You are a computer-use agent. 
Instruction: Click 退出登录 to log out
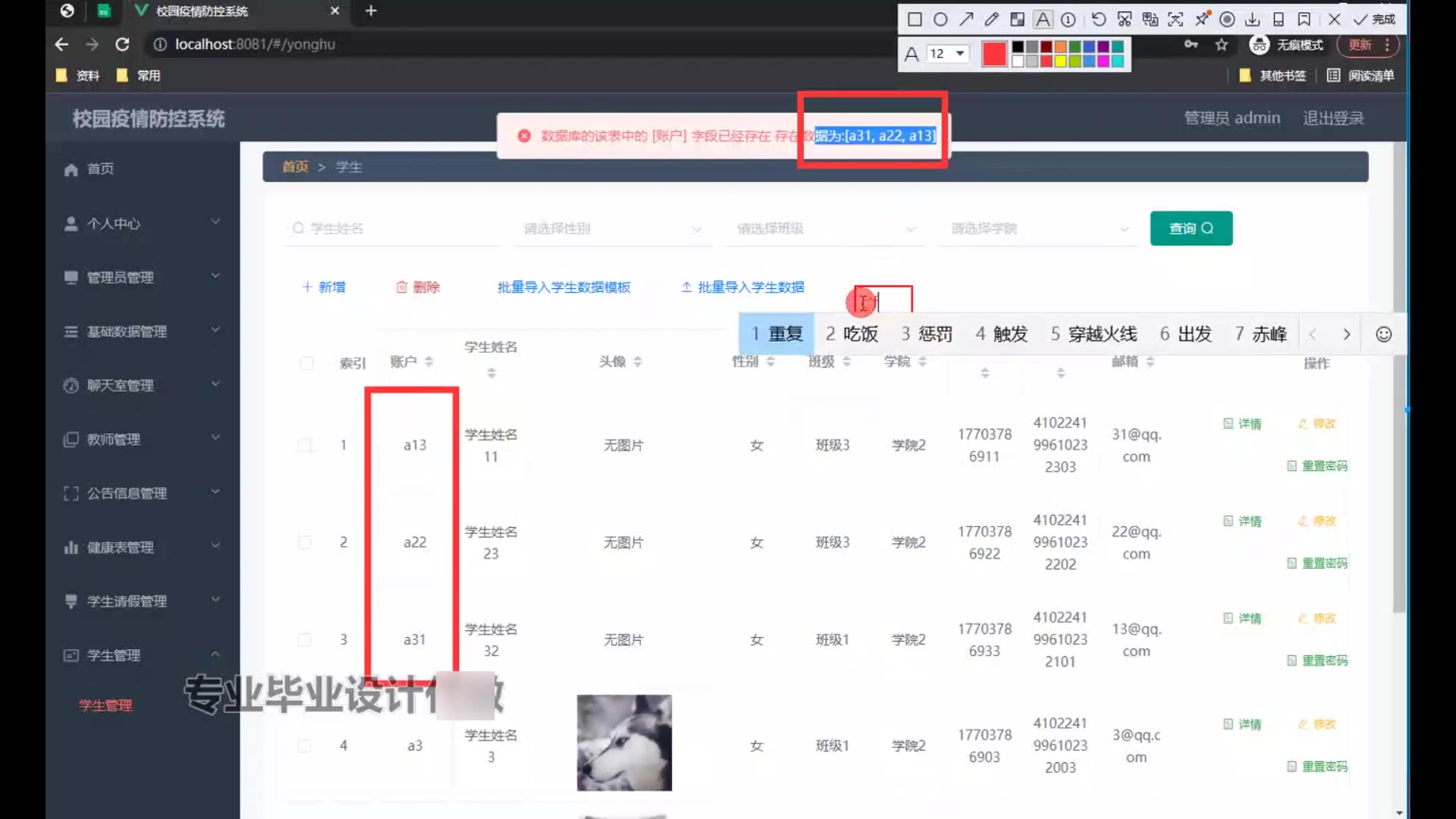tap(1333, 118)
